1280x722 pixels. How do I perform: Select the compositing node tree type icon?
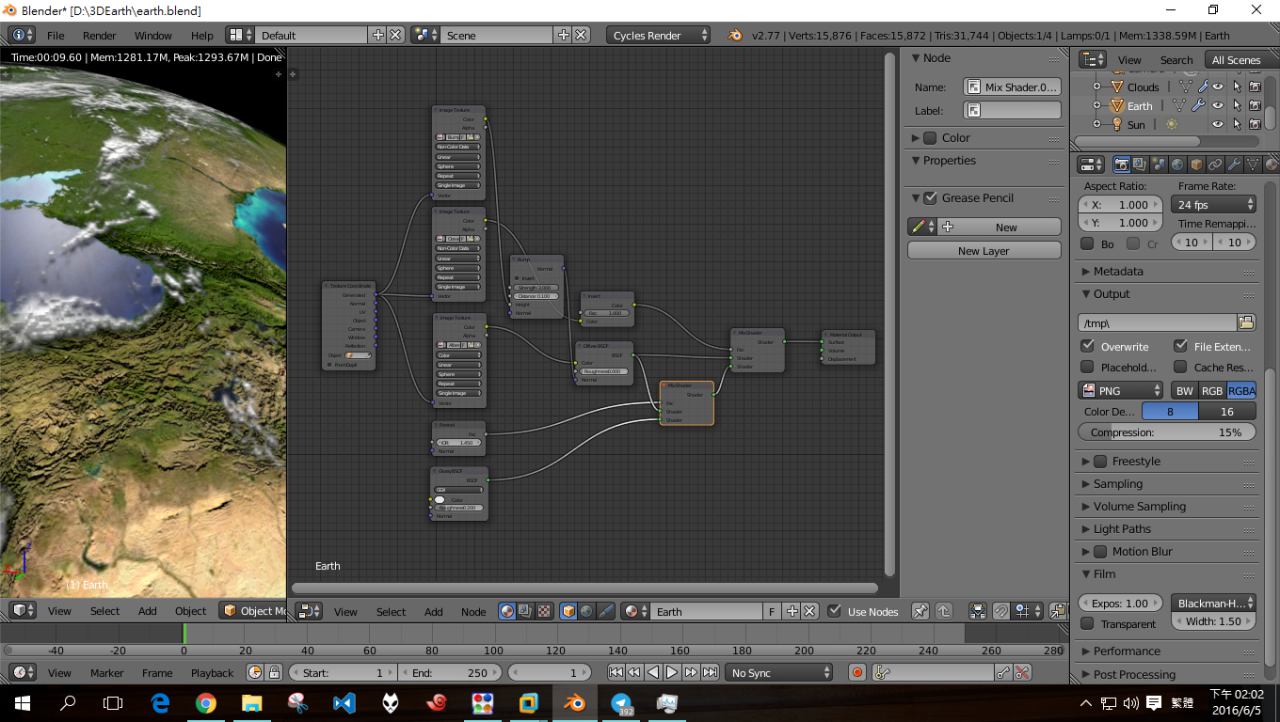point(525,611)
